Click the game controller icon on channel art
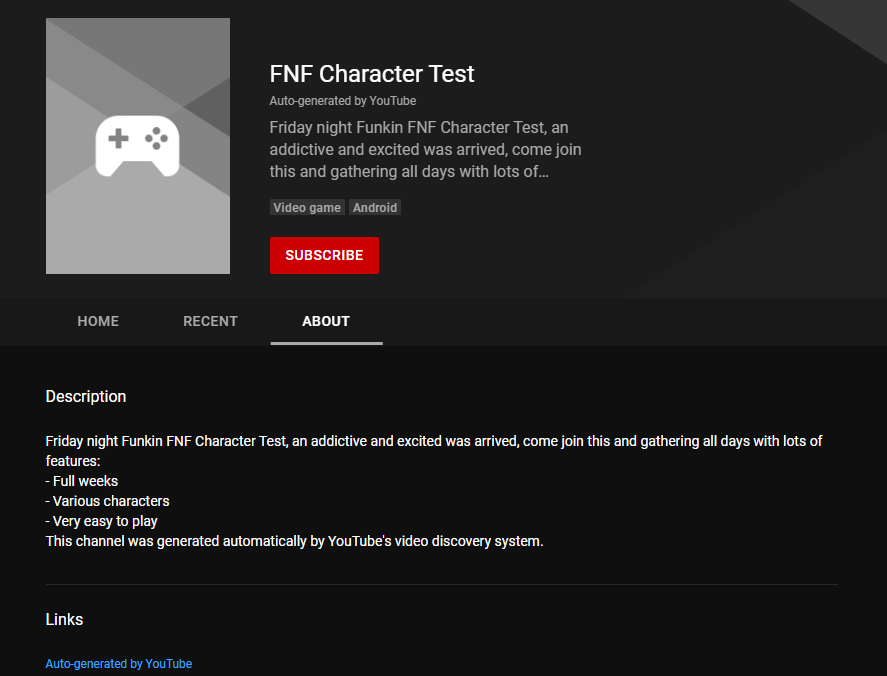 pyautogui.click(x=137, y=146)
